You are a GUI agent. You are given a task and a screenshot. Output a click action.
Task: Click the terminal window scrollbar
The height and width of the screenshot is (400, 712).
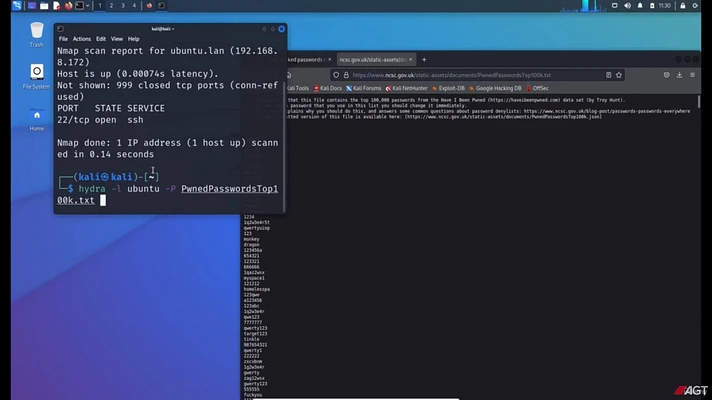click(284, 145)
